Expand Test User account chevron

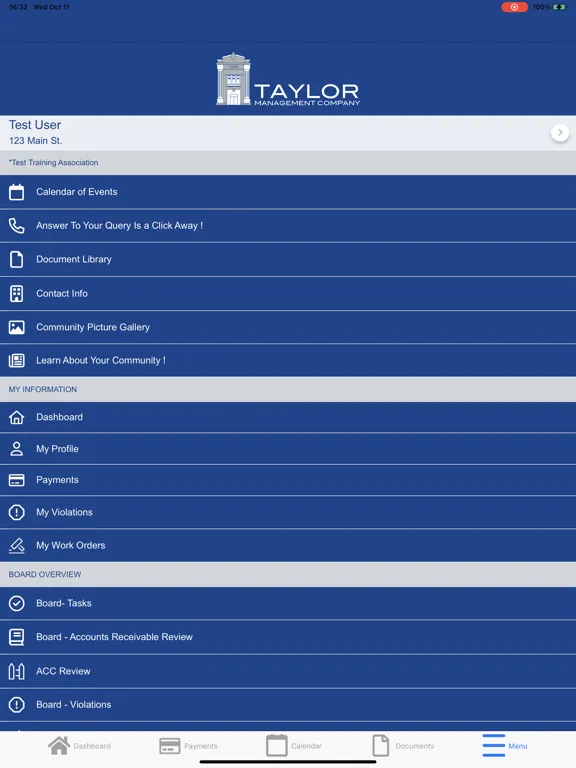coord(560,132)
